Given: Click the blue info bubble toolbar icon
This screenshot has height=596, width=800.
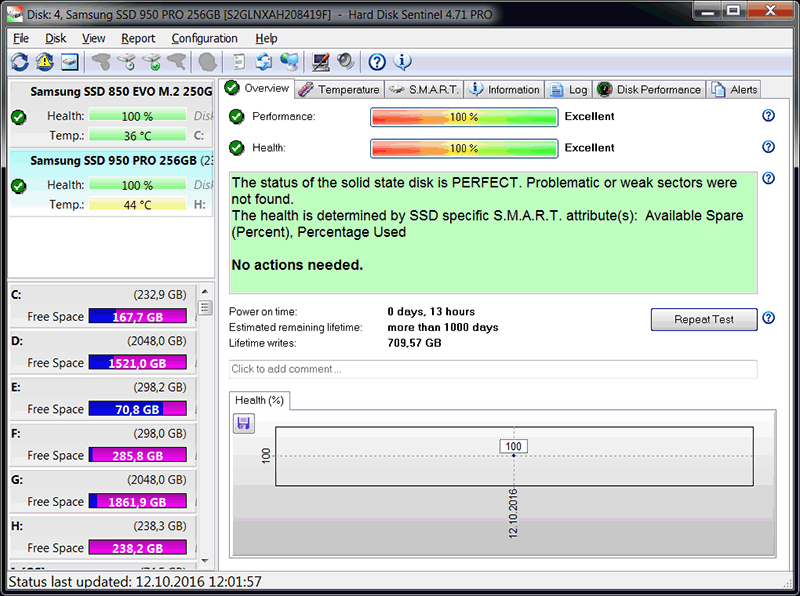Looking at the screenshot, I should pyautogui.click(x=403, y=62).
